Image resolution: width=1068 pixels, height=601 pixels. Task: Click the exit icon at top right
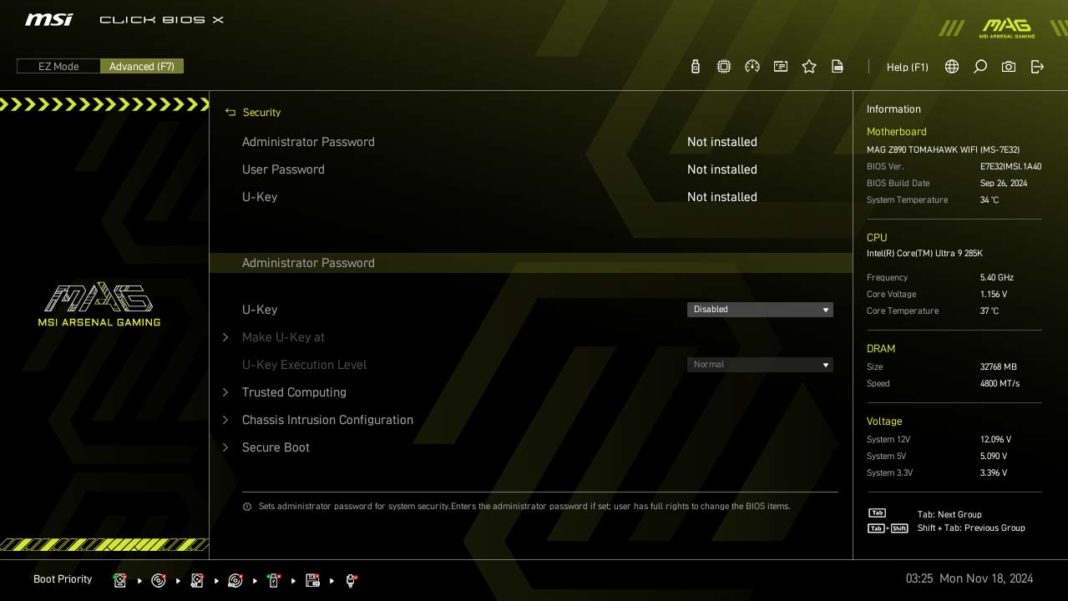pyautogui.click(x=1037, y=67)
